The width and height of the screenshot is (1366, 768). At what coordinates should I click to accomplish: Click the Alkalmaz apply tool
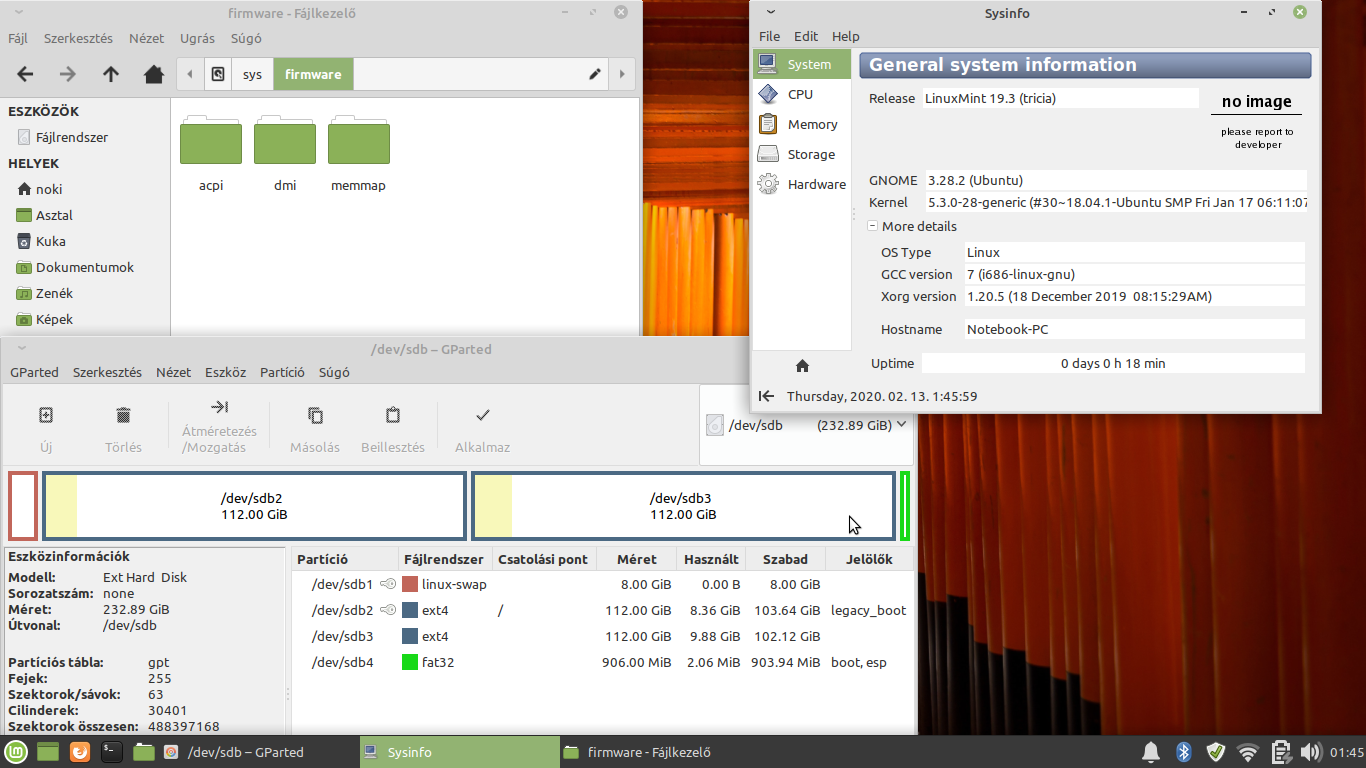[x=482, y=430]
